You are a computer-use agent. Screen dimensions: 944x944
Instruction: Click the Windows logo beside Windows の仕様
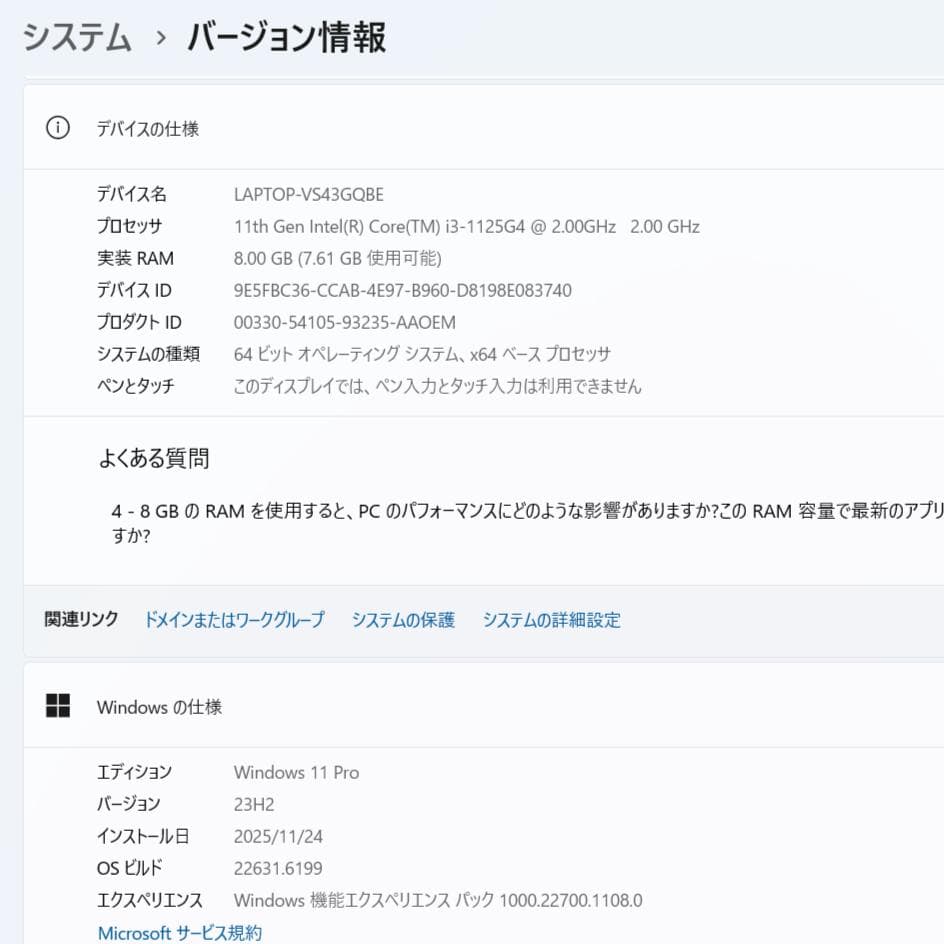[x=58, y=706]
